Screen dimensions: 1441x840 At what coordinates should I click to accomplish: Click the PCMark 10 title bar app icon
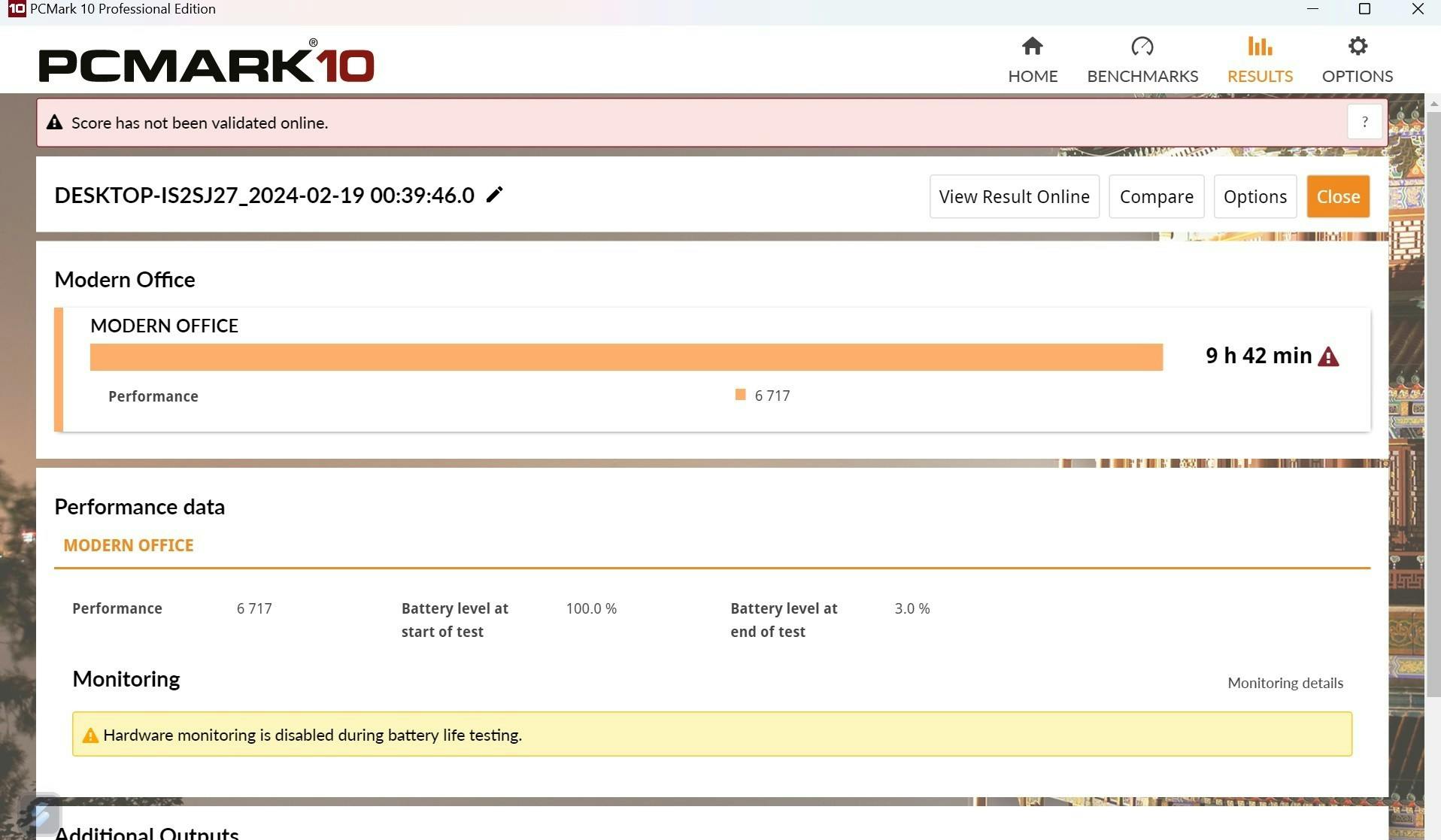17,9
